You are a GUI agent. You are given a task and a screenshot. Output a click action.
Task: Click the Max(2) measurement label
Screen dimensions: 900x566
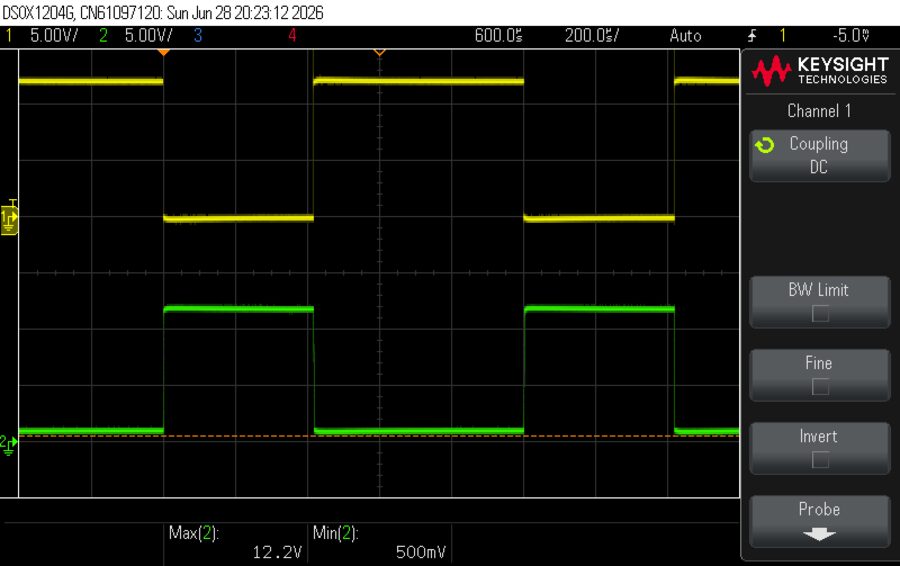coord(193,533)
